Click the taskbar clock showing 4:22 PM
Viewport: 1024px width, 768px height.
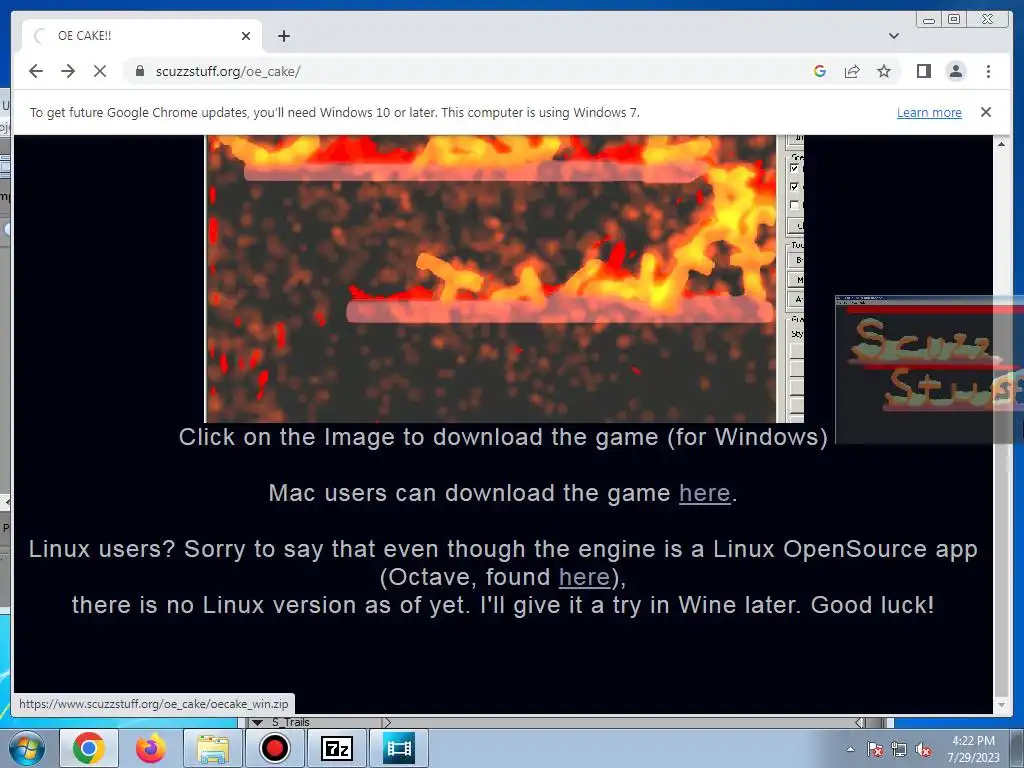(x=973, y=748)
